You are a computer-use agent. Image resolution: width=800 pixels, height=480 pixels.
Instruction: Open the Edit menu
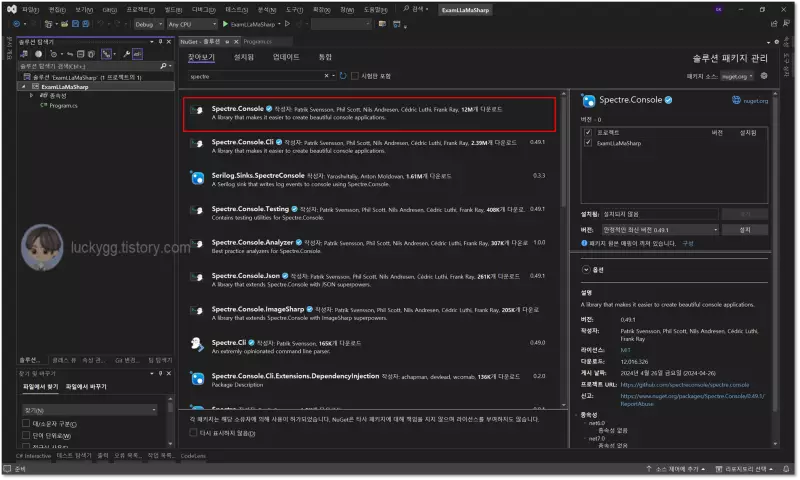tap(57, 10)
